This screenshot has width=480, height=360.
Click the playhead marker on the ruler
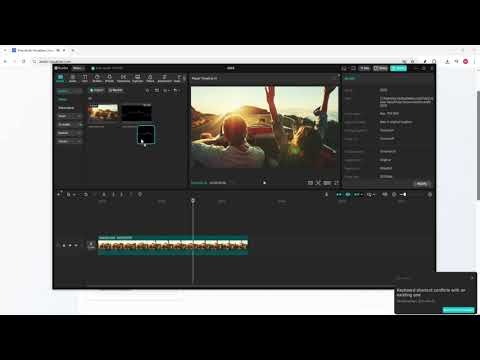193,201
